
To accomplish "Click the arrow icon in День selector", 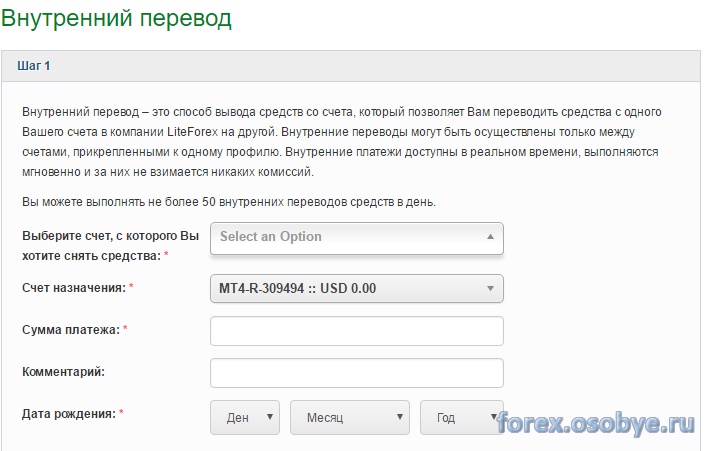I will click(x=269, y=417).
